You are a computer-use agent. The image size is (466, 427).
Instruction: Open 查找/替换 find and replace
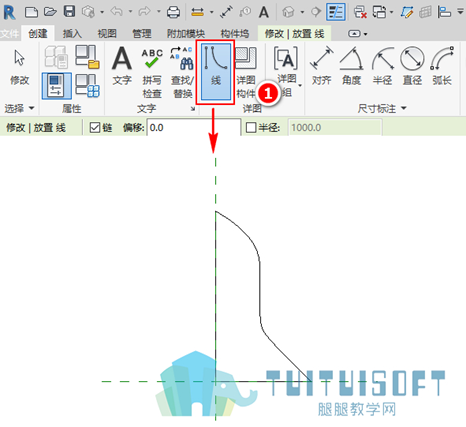[x=182, y=73]
